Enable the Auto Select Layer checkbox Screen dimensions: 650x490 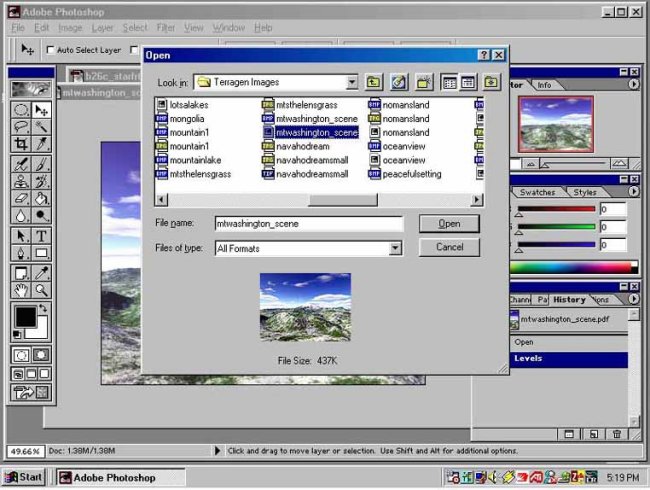click(x=50, y=50)
